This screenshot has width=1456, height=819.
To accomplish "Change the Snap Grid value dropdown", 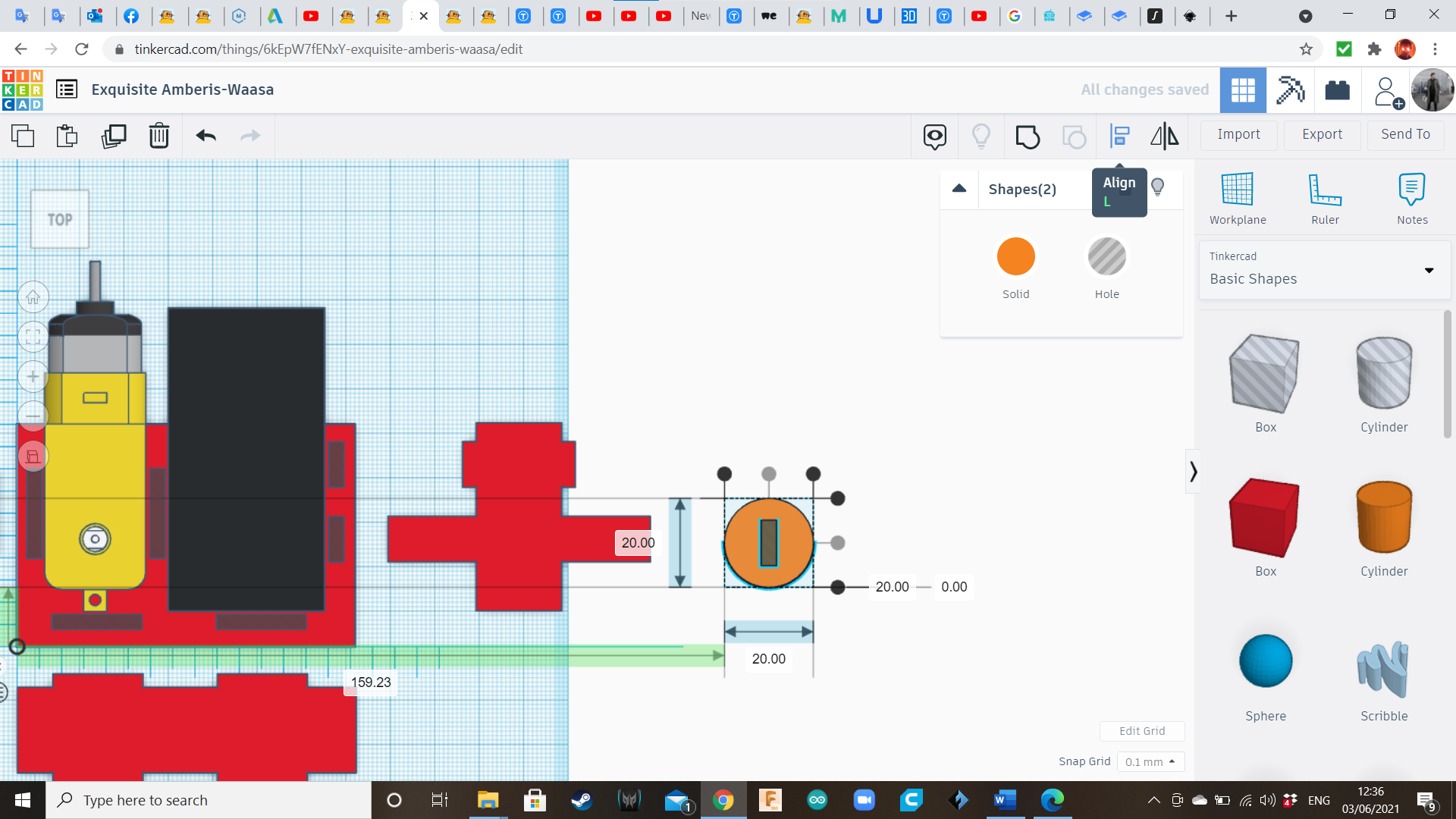I will tap(1150, 761).
